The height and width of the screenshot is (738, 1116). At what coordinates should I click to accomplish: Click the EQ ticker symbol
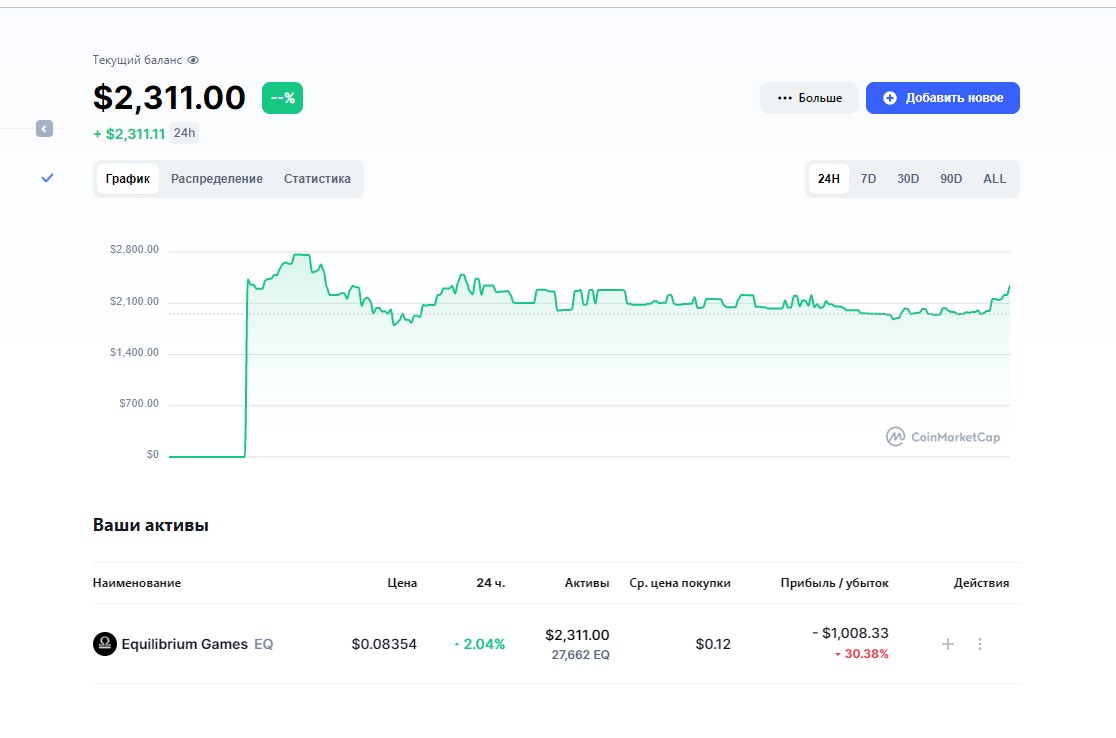(263, 644)
